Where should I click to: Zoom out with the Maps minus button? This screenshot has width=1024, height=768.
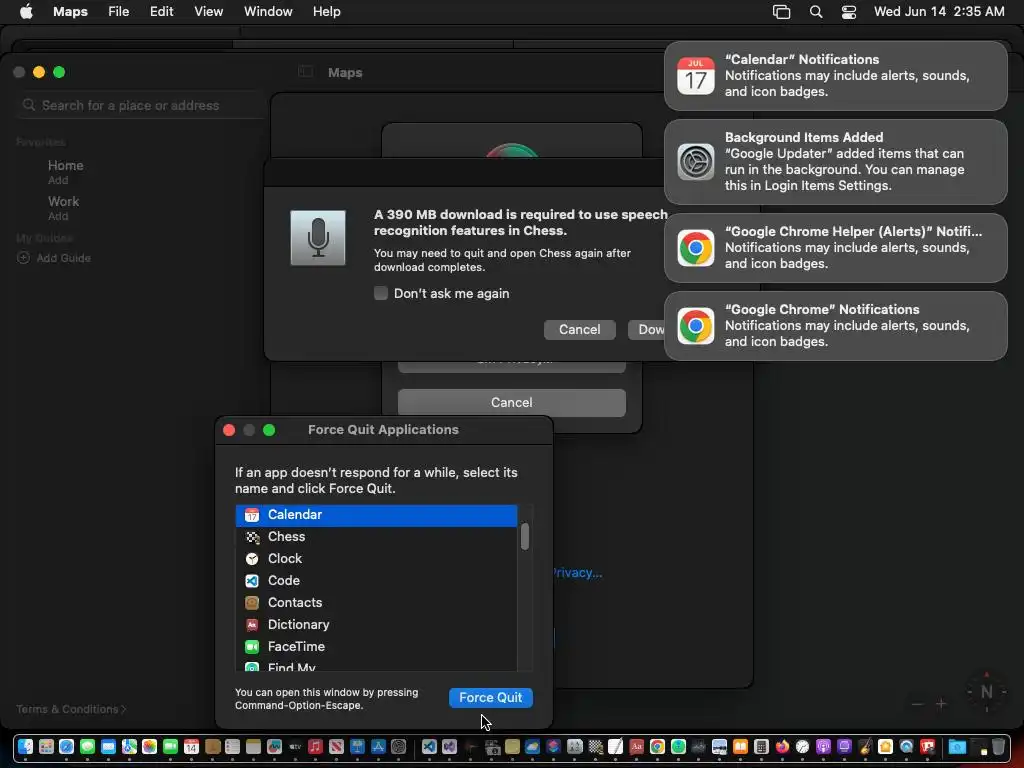(x=918, y=704)
